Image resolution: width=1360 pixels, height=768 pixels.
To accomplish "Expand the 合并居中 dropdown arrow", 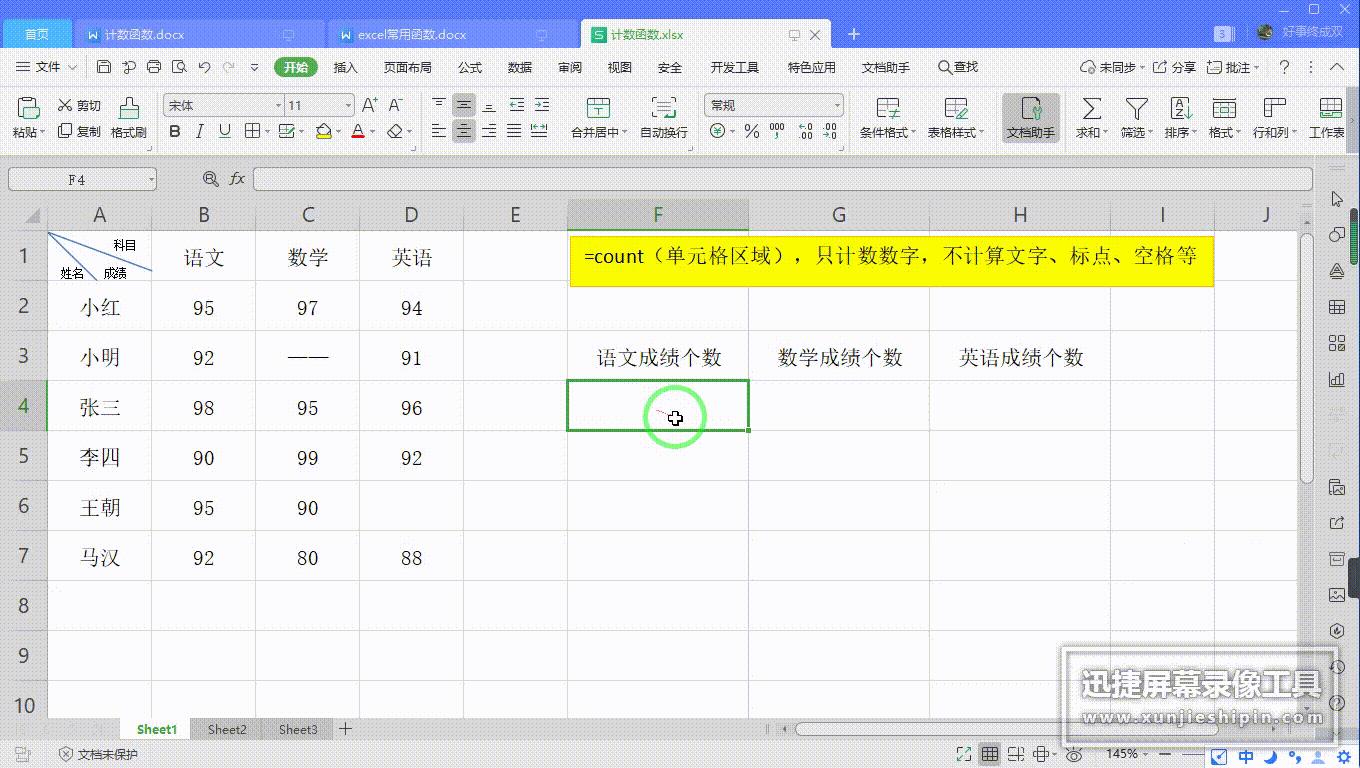I will pyautogui.click(x=626, y=132).
